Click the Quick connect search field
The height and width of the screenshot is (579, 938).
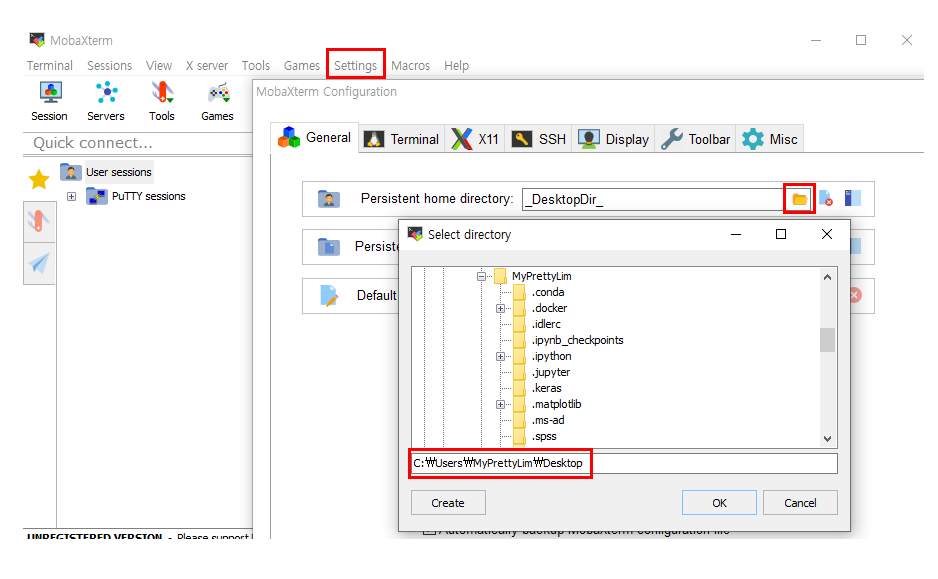pyautogui.click(x=138, y=143)
